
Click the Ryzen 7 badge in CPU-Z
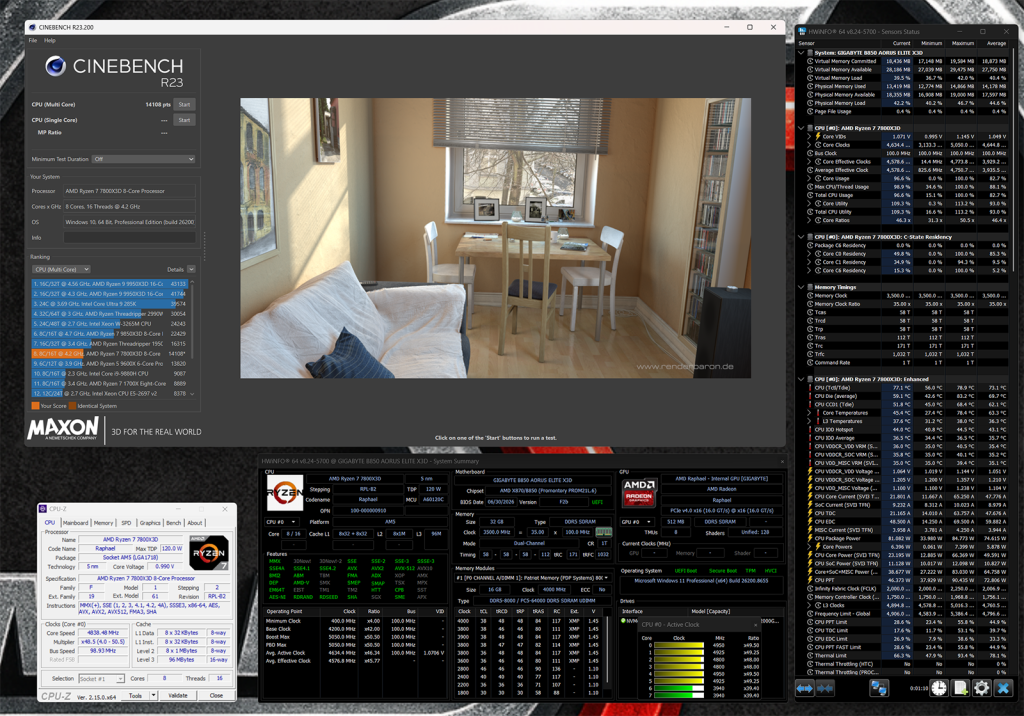click(x=208, y=553)
